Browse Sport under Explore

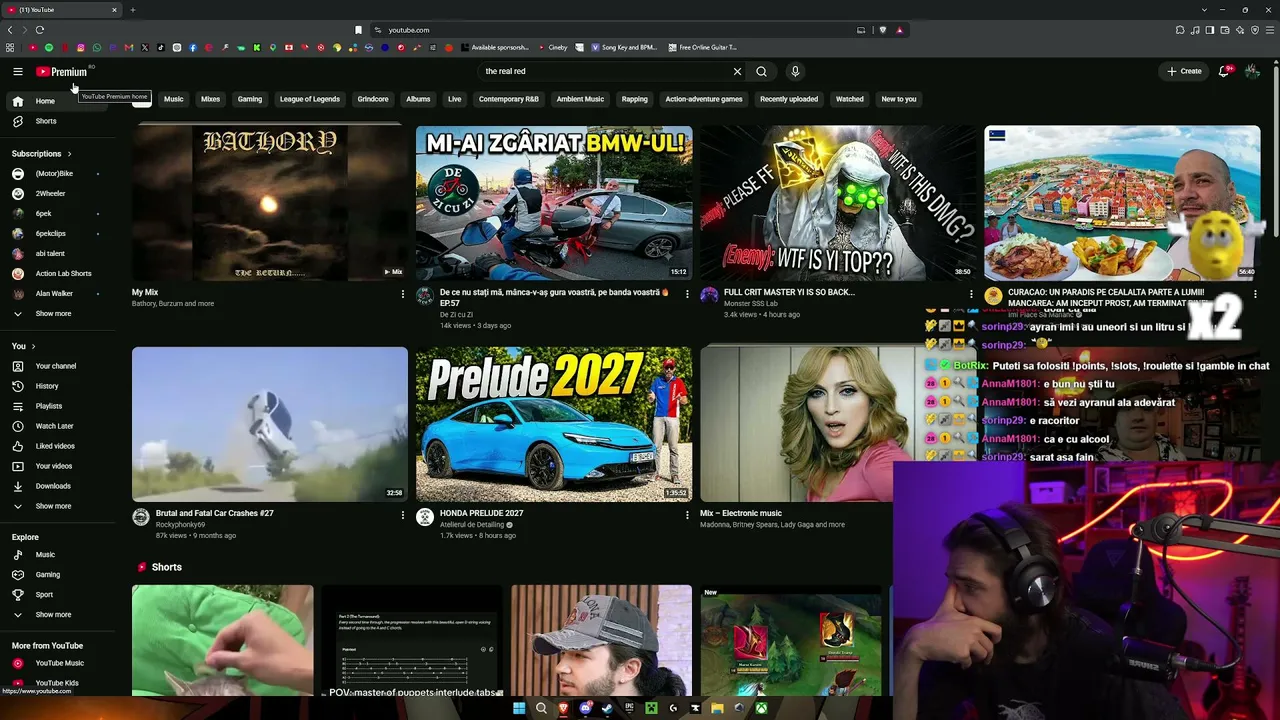pos(56,595)
